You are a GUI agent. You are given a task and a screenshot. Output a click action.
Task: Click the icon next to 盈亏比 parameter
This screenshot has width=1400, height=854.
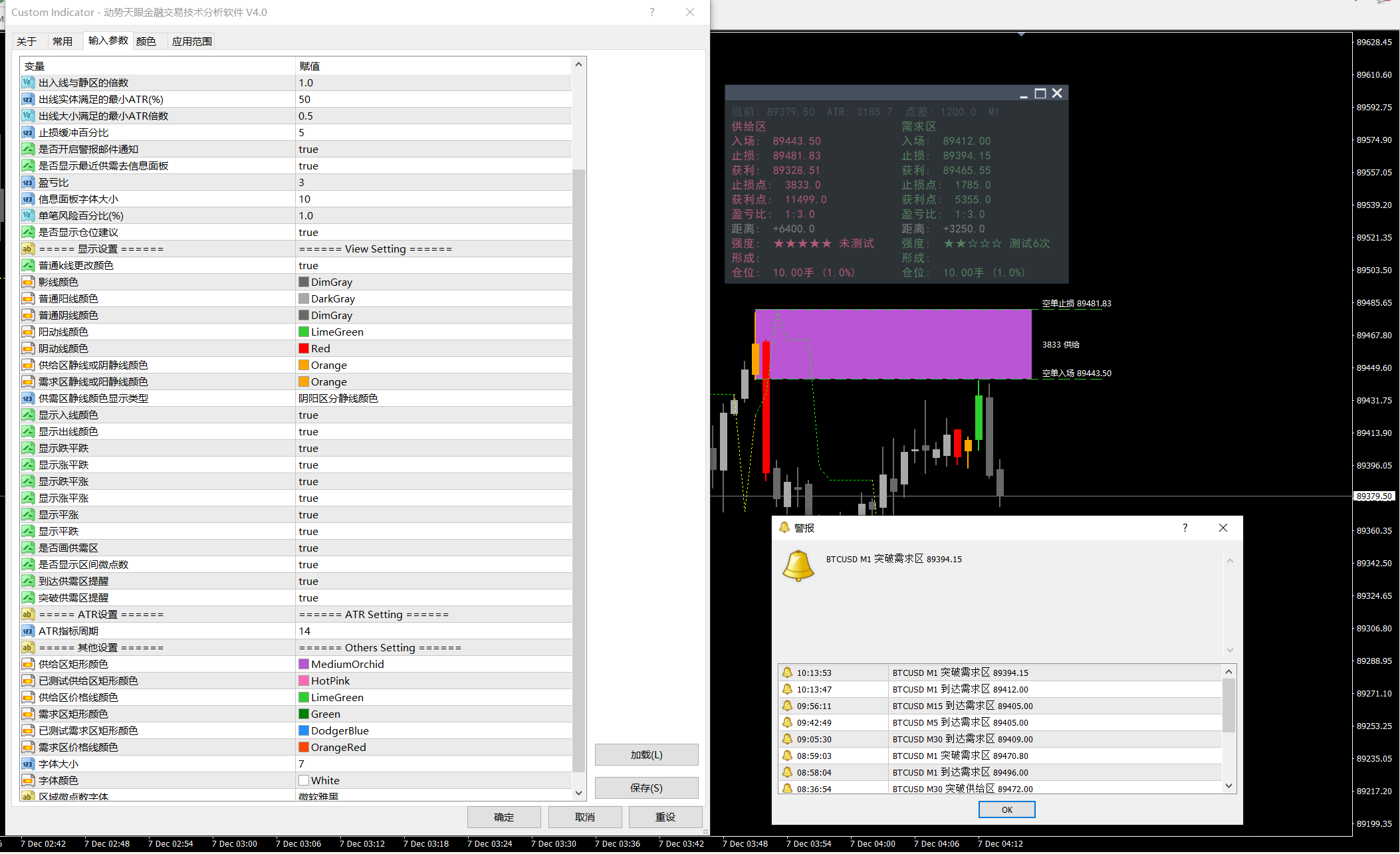[27, 182]
